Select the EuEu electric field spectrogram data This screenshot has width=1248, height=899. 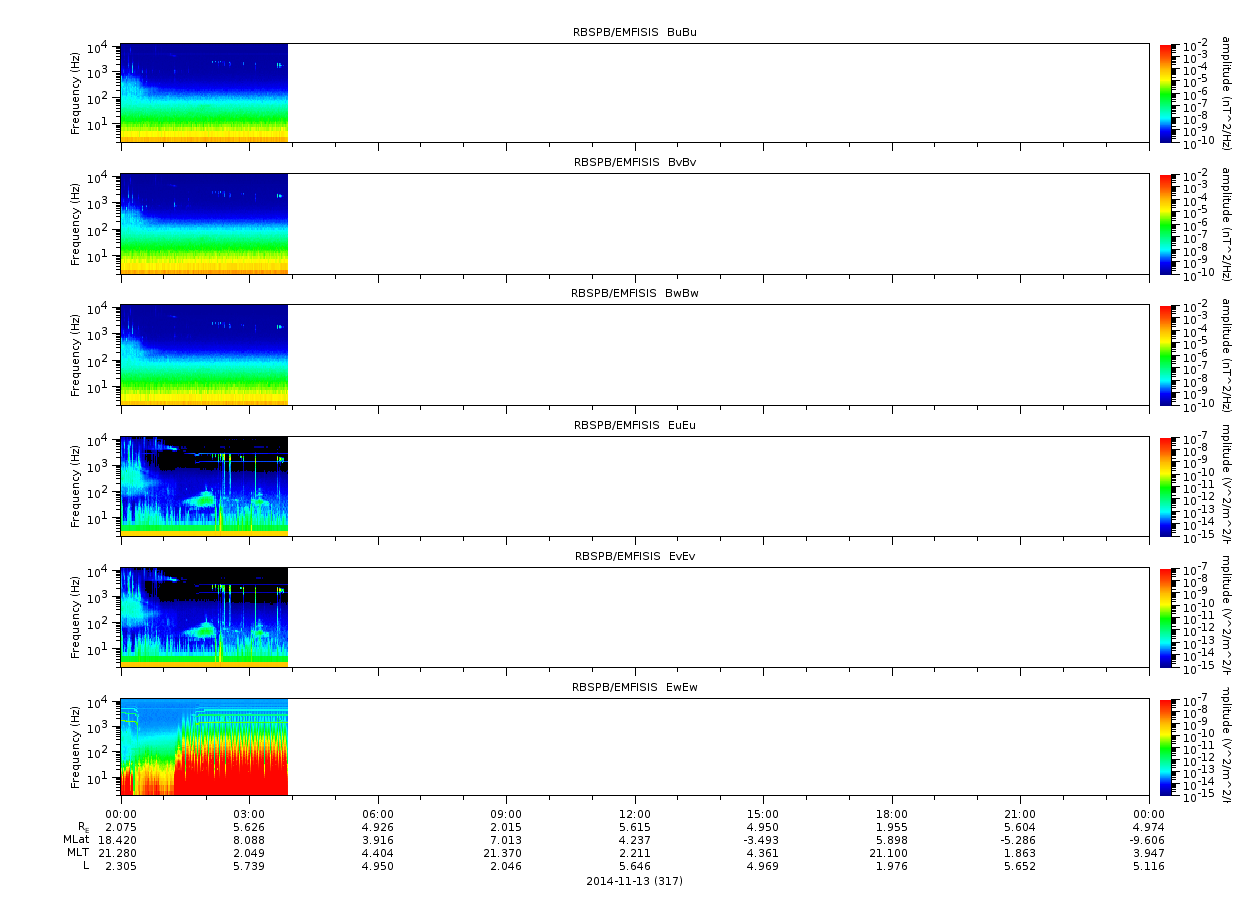pyautogui.click(x=204, y=486)
